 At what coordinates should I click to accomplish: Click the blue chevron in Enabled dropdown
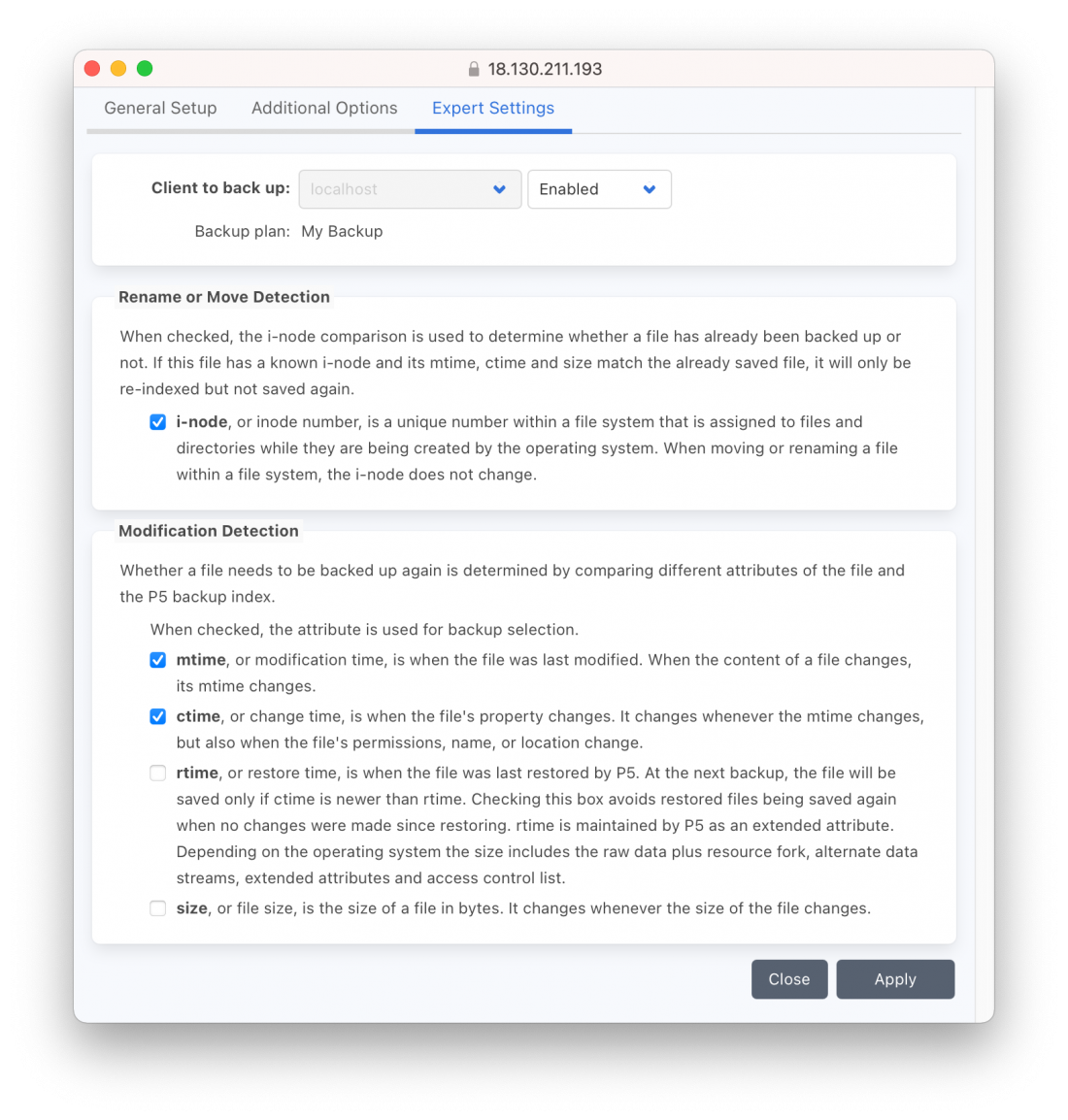(650, 189)
